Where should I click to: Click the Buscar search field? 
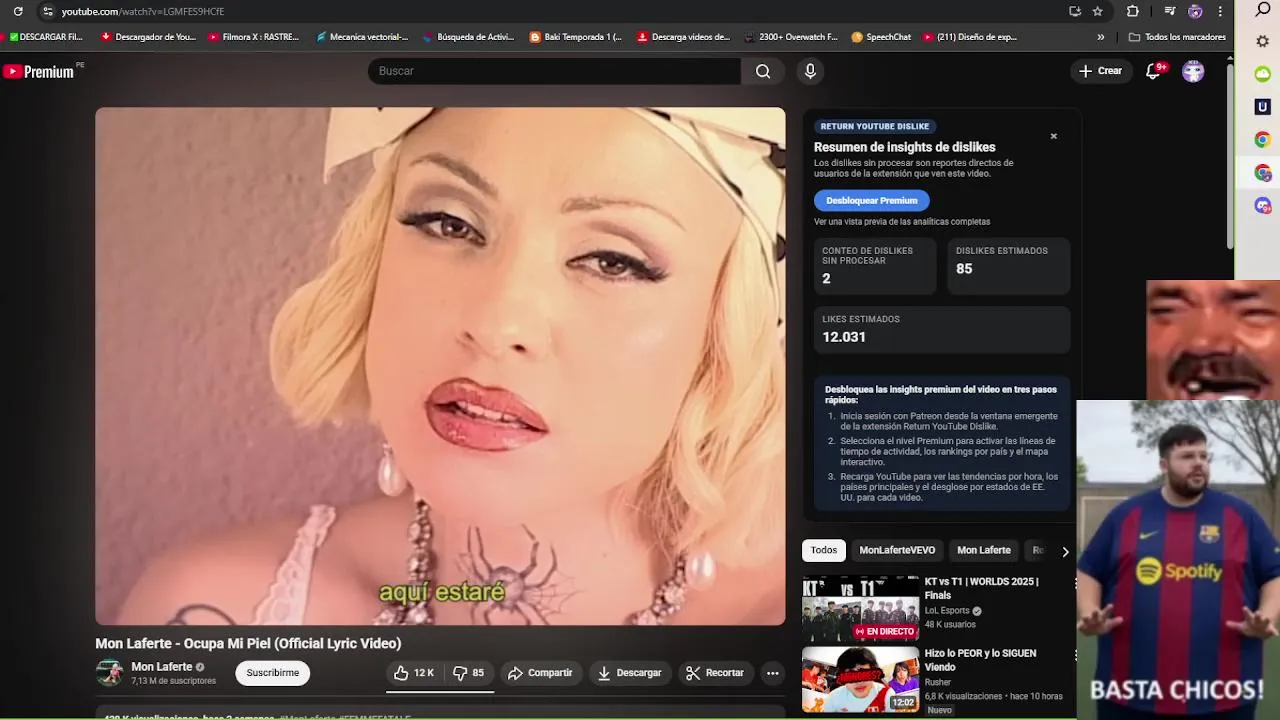tap(554, 71)
